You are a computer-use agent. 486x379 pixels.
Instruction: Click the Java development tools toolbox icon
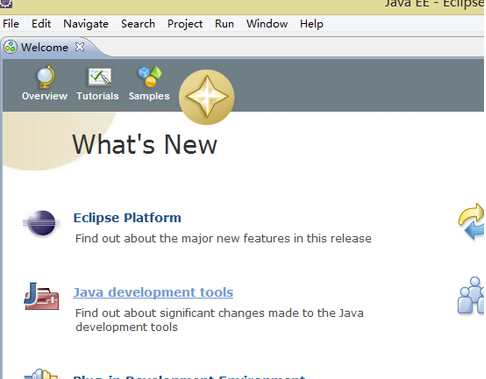pos(42,296)
